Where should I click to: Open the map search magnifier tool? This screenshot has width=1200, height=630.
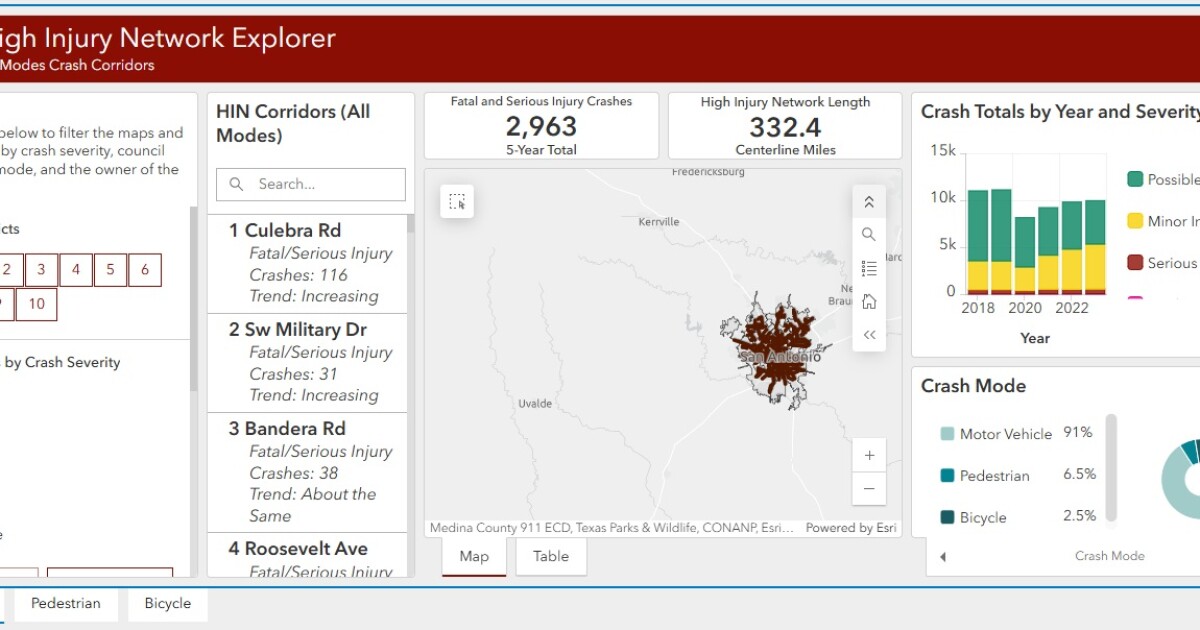(868, 233)
